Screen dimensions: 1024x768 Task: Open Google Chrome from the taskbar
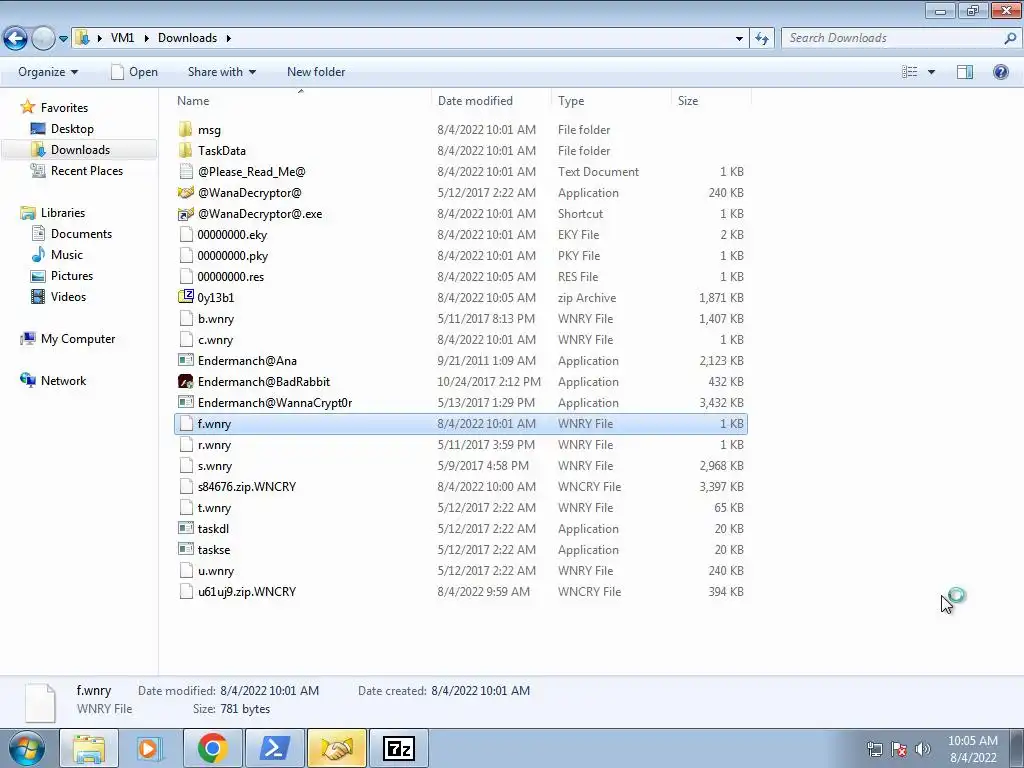point(212,748)
